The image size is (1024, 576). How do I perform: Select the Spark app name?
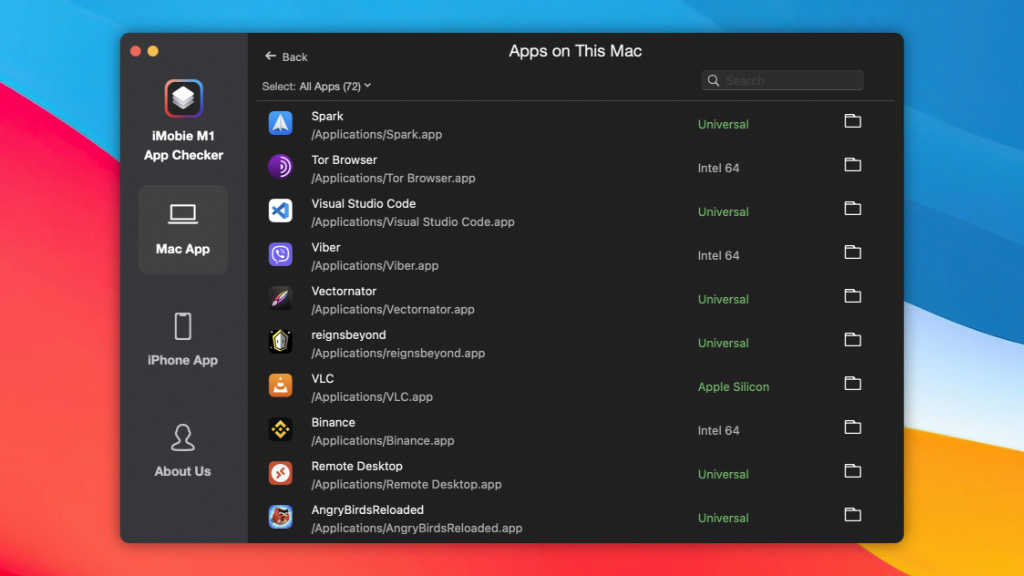click(327, 116)
